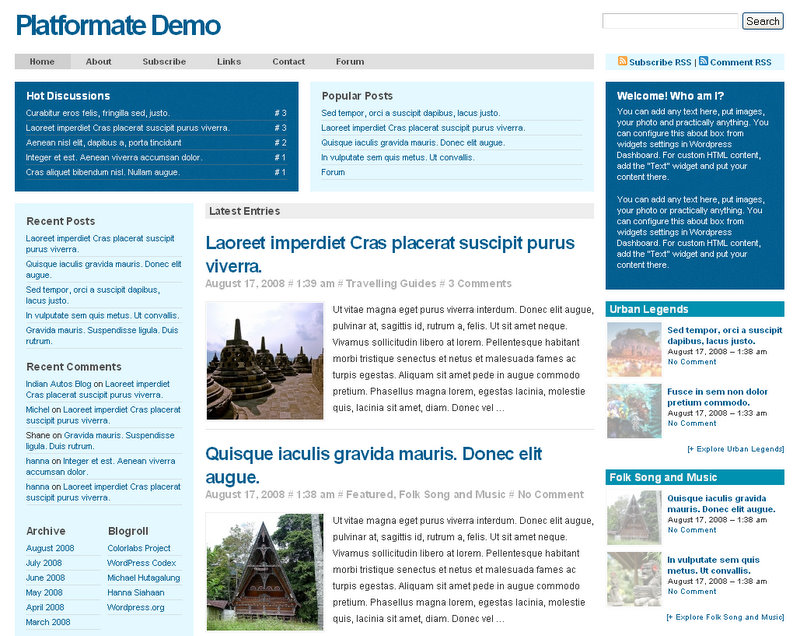The height and width of the screenshot is (636, 800).
Task: Open blogroll link WordPress Codex
Action: (x=141, y=563)
